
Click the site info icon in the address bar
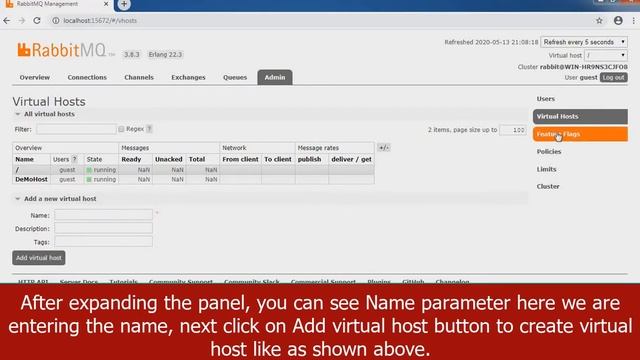click(x=56, y=20)
